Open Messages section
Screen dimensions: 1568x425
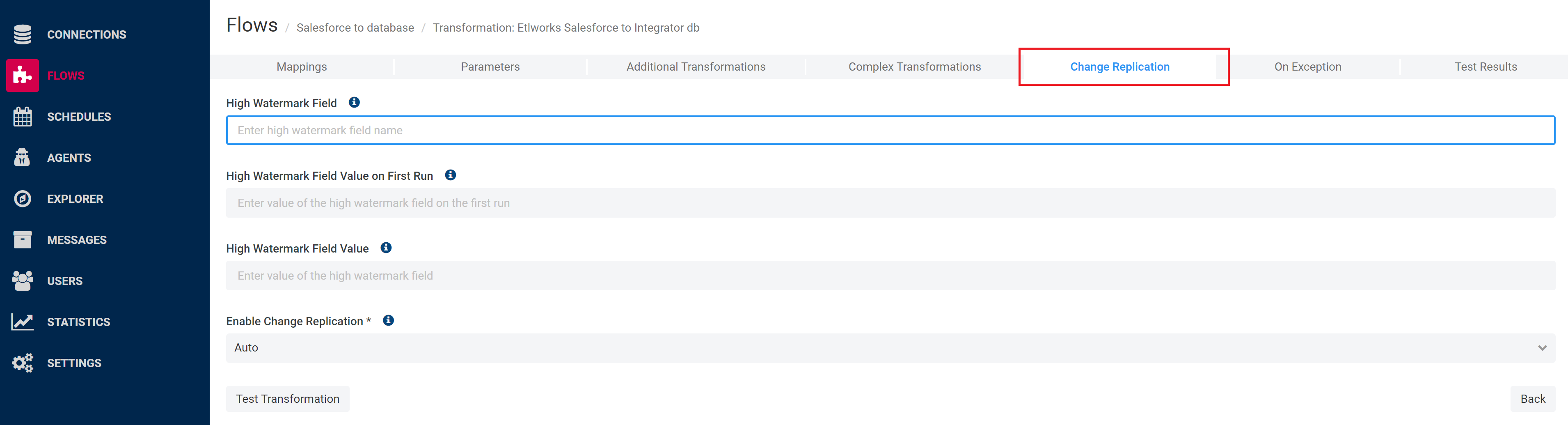click(x=77, y=240)
